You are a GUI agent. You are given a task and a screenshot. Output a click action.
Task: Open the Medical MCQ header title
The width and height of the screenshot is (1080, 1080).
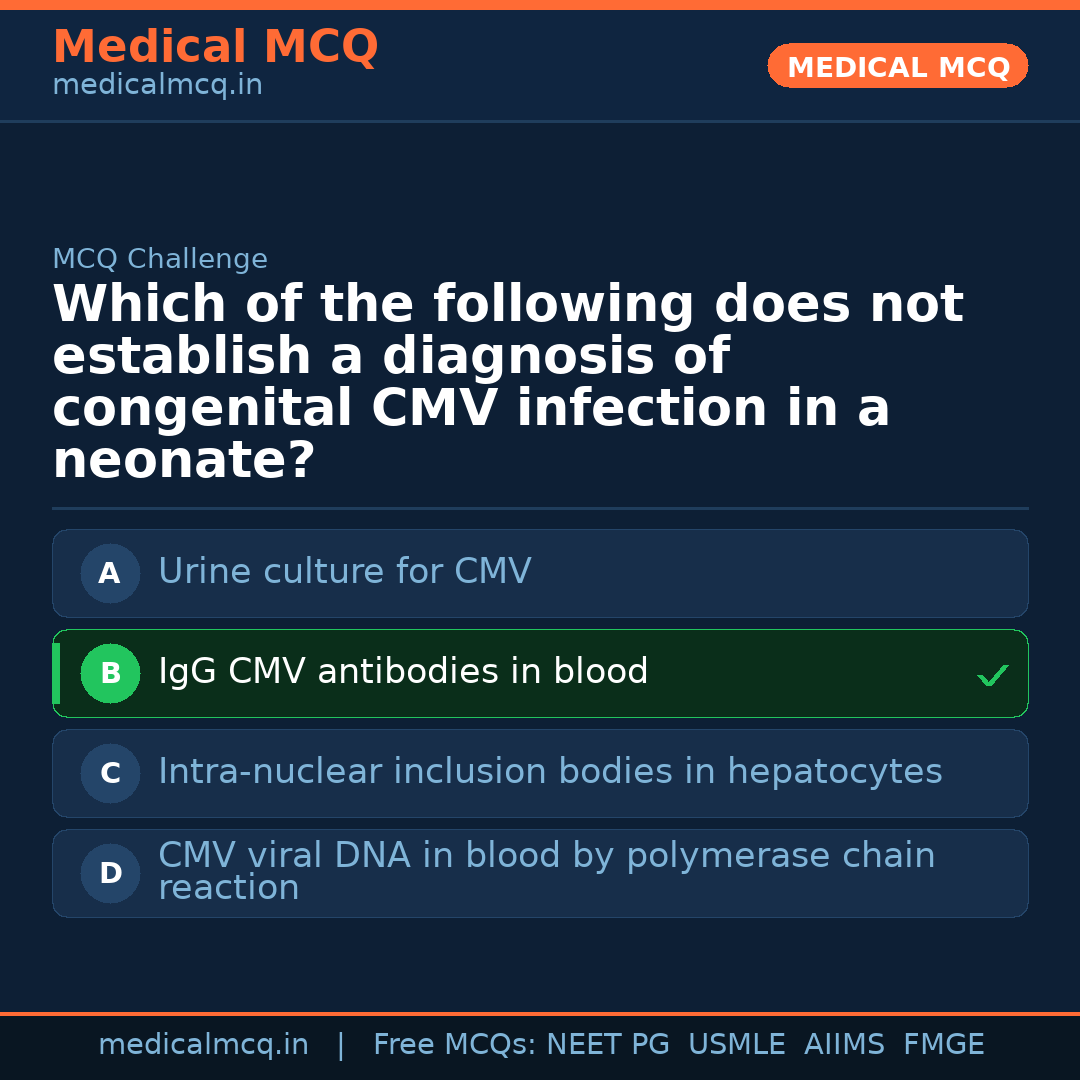tap(215, 47)
